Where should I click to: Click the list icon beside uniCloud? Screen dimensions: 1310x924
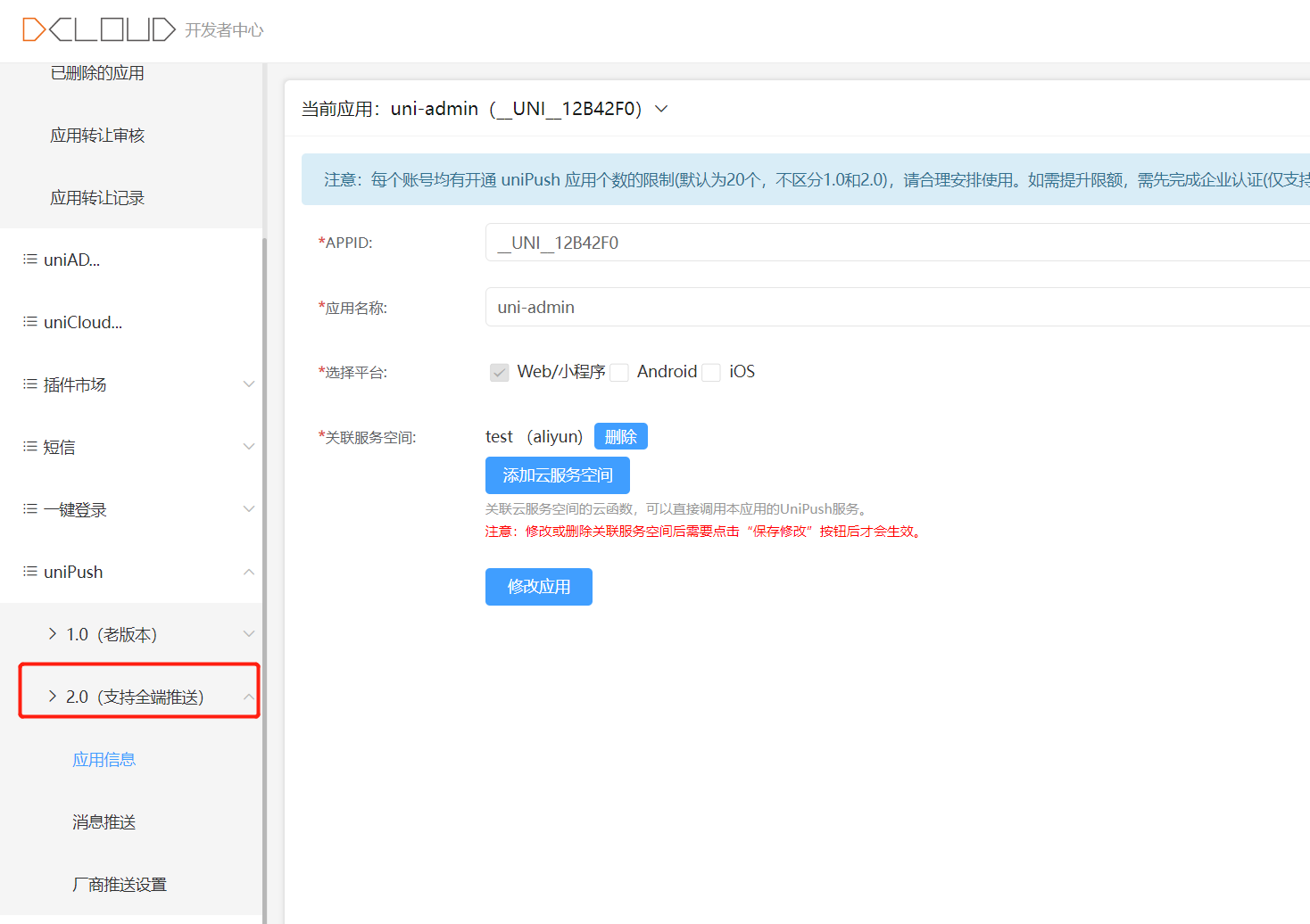click(x=30, y=322)
